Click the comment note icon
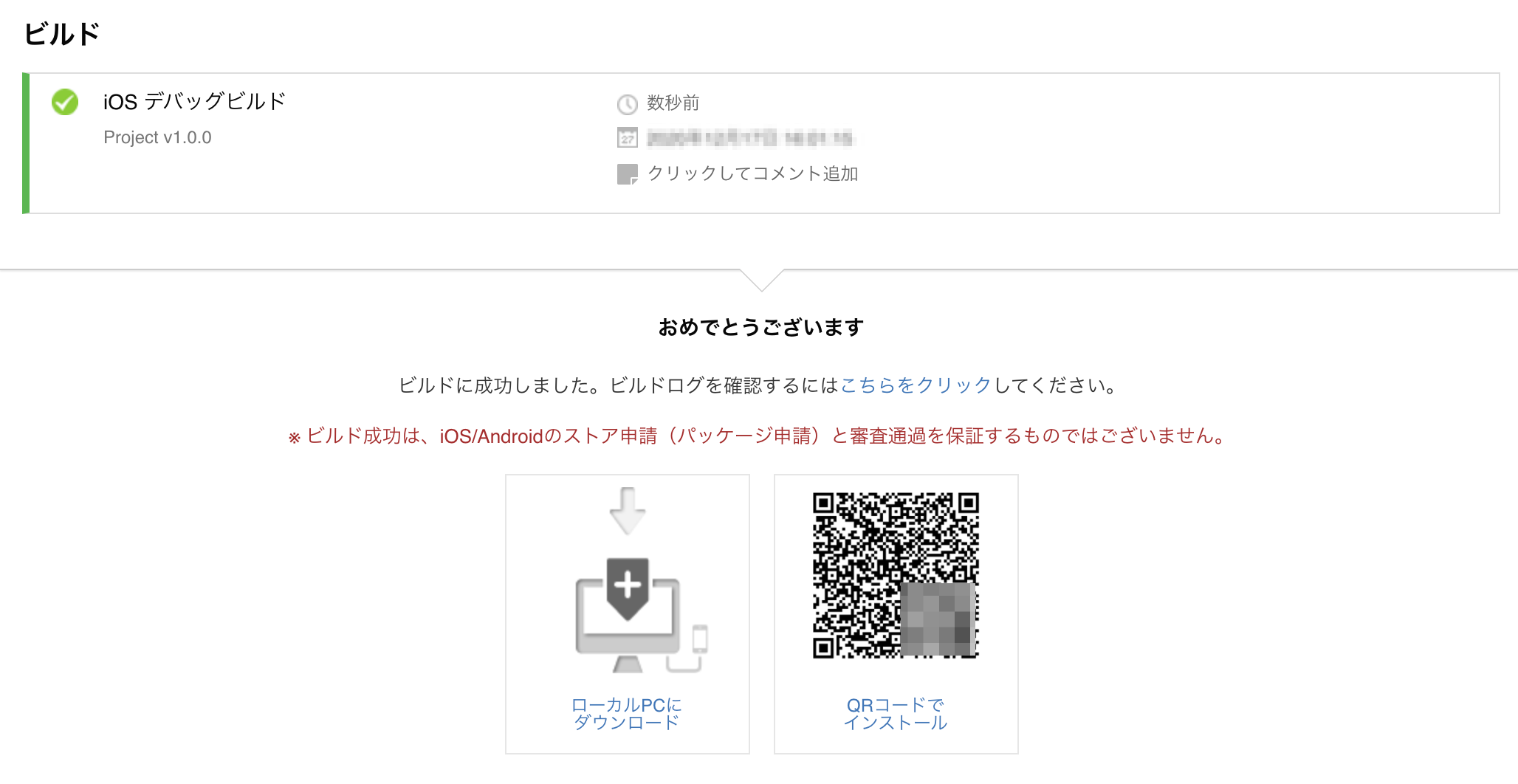Image resolution: width=1518 pixels, height=784 pixels. 627,174
